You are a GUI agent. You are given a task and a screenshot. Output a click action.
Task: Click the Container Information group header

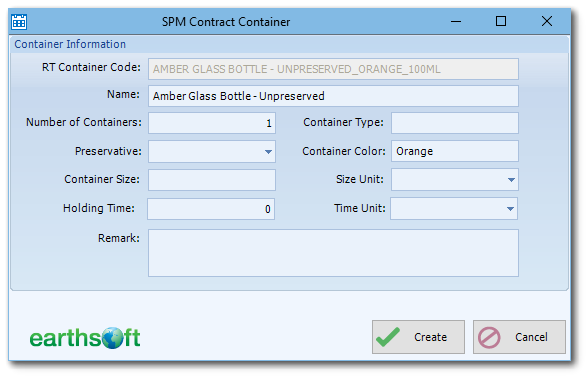(x=70, y=44)
